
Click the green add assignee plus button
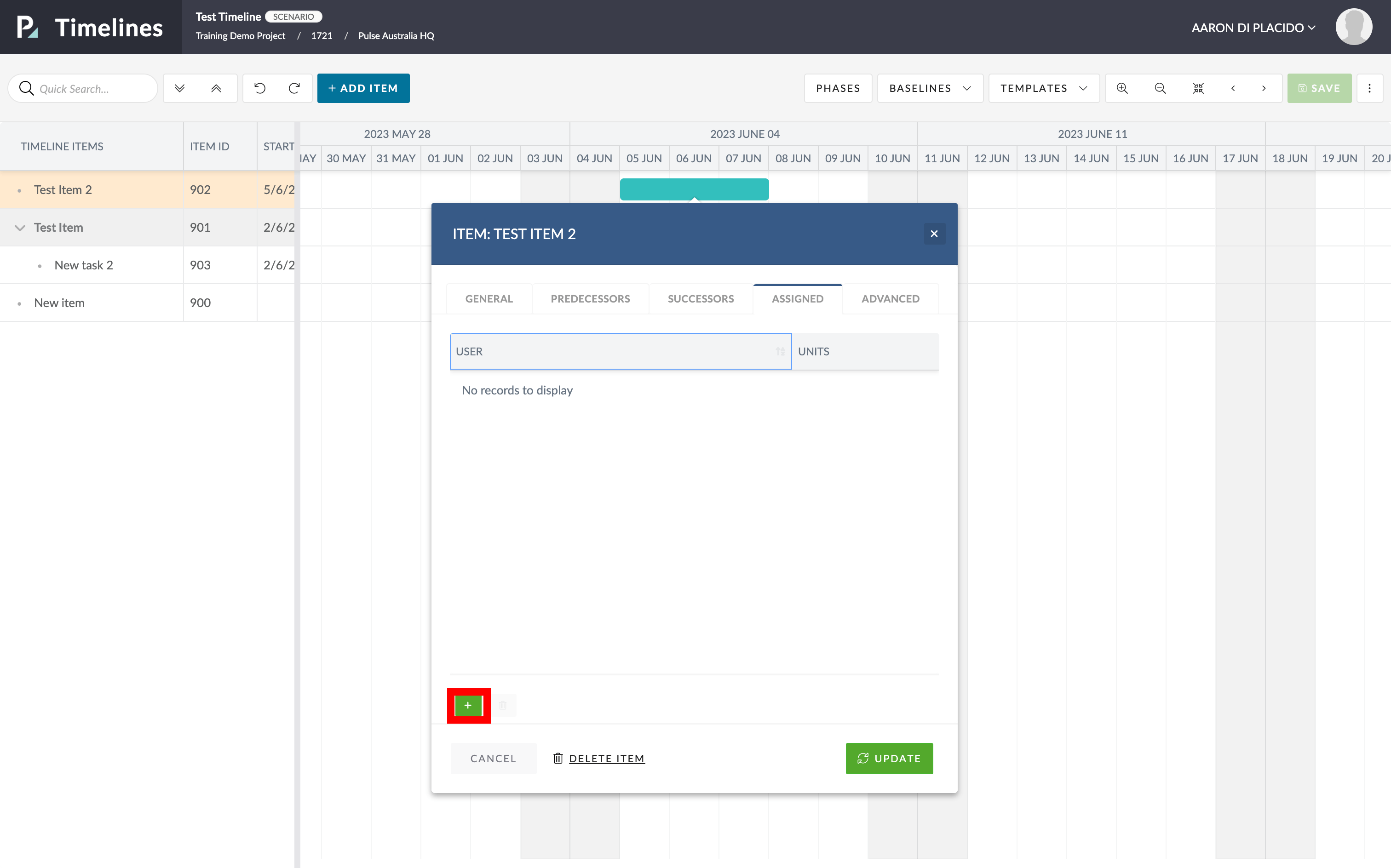point(468,705)
